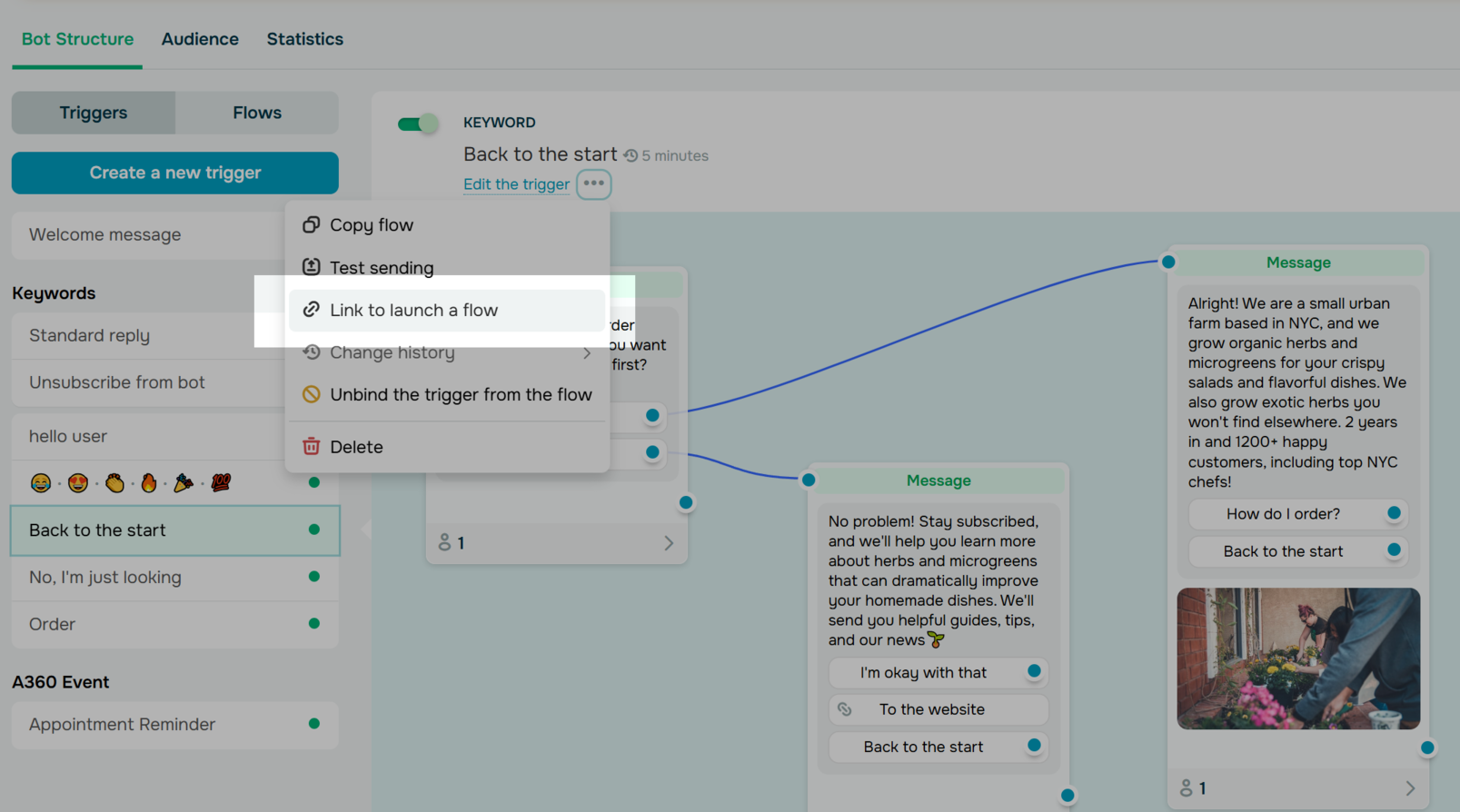Select the Bot Structure tab
Image resolution: width=1460 pixels, height=812 pixels.
(77, 39)
